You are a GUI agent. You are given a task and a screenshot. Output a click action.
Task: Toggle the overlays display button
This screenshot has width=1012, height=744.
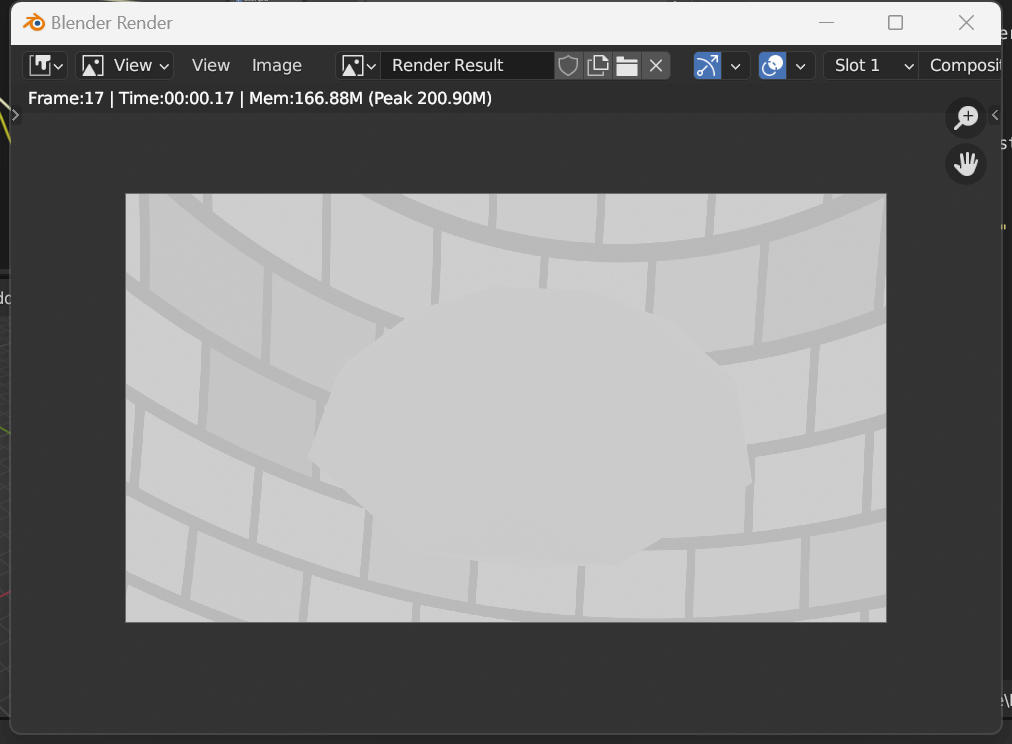click(x=773, y=66)
